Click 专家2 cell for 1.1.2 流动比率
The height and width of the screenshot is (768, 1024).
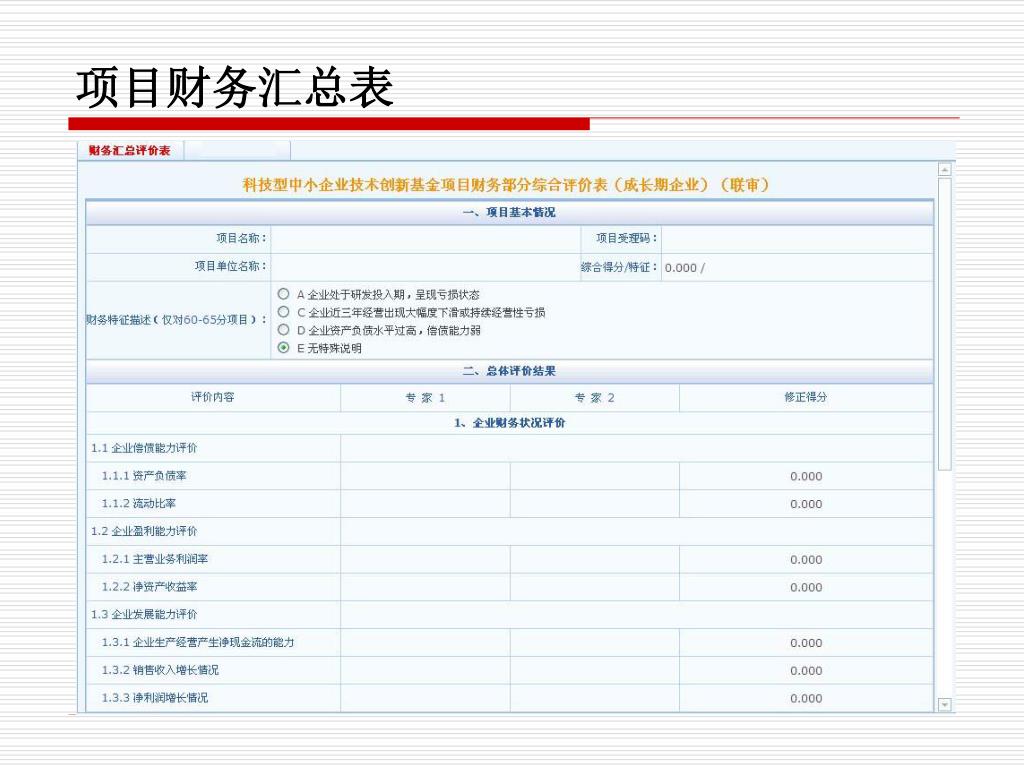[594, 504]
